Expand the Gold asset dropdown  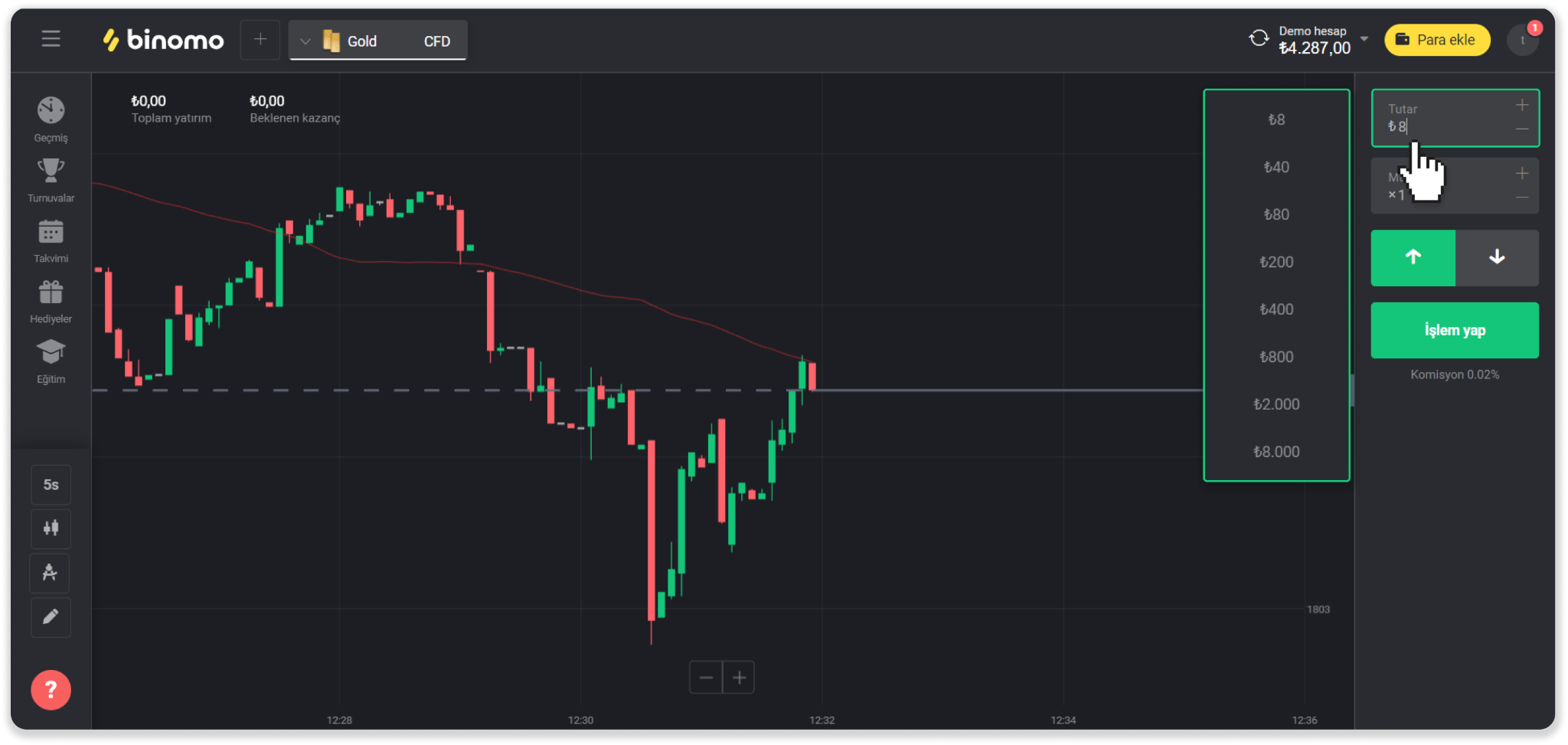(x=305, y=41)
